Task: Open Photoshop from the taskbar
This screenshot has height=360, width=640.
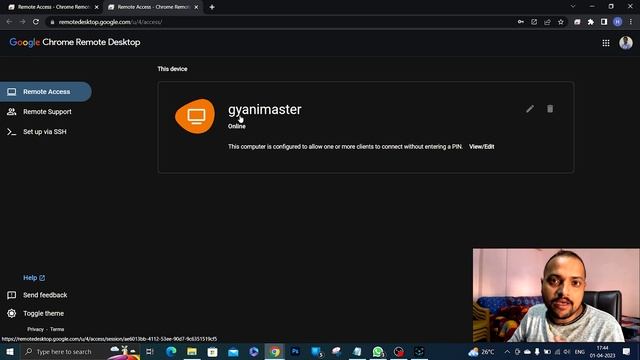Action: (x=295, y=351)
